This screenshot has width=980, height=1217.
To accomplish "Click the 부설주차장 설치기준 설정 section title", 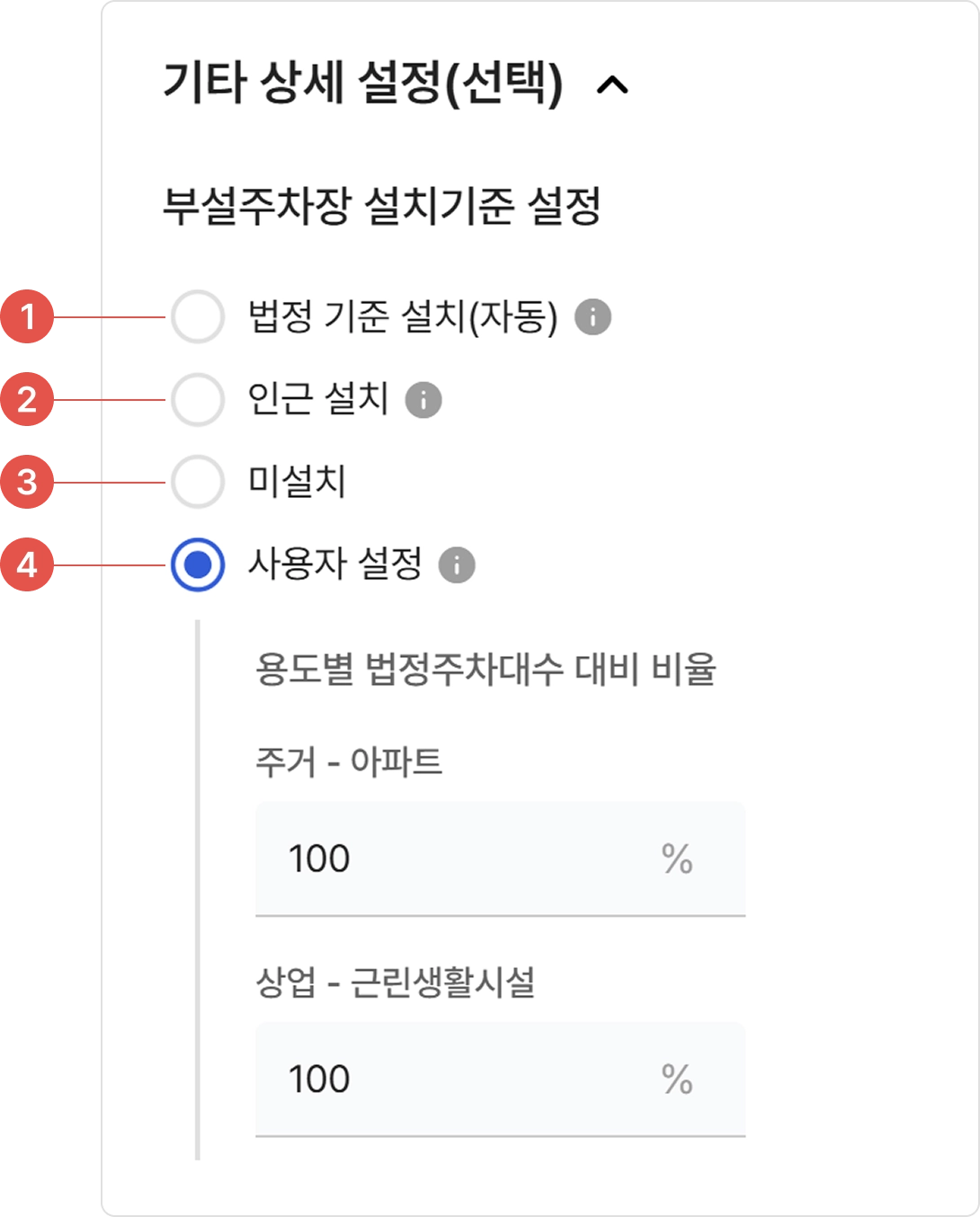I will click(x=381, y=206).
